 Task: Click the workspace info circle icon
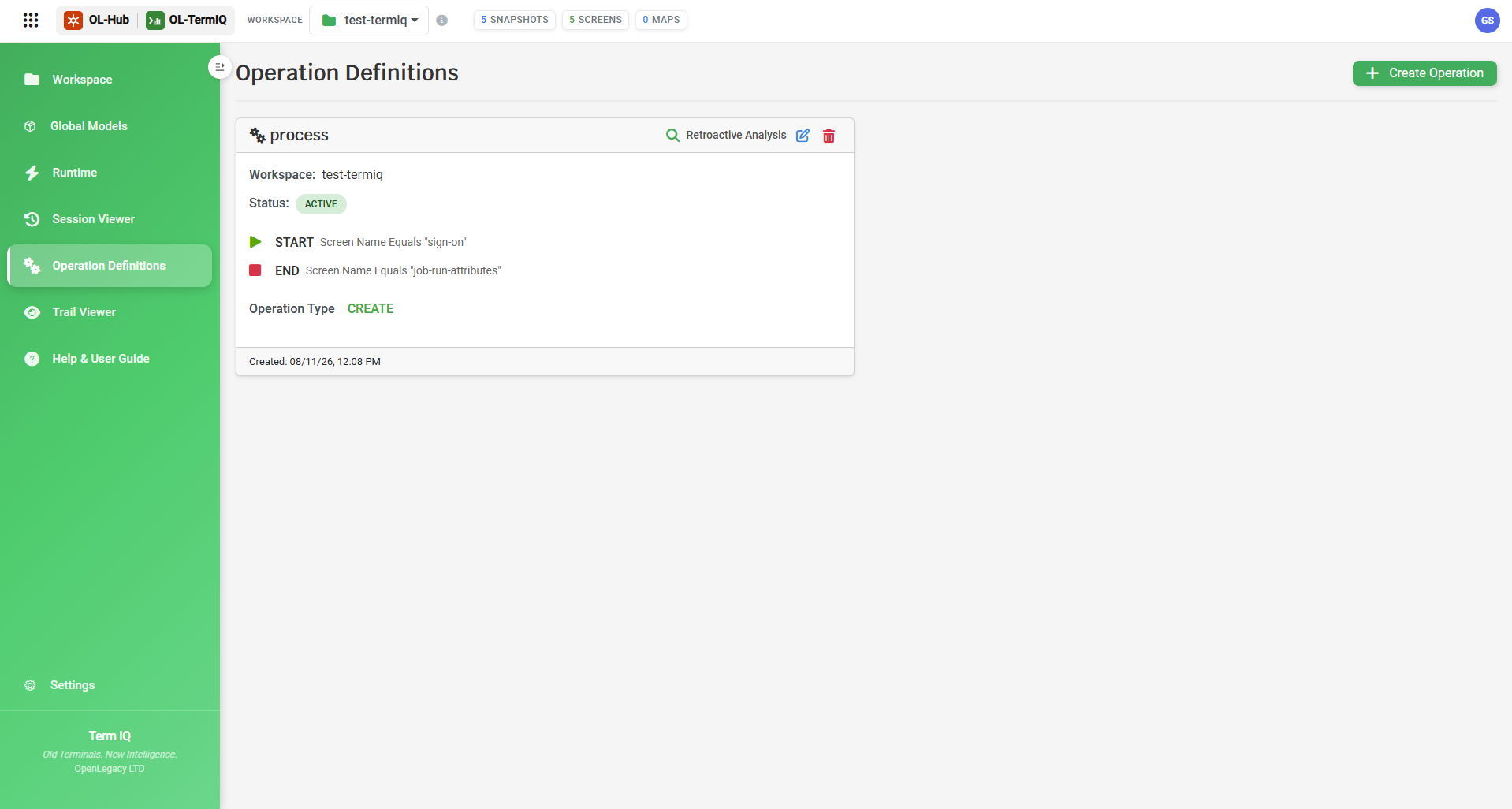pyautogui.click(x=442, y=21)
